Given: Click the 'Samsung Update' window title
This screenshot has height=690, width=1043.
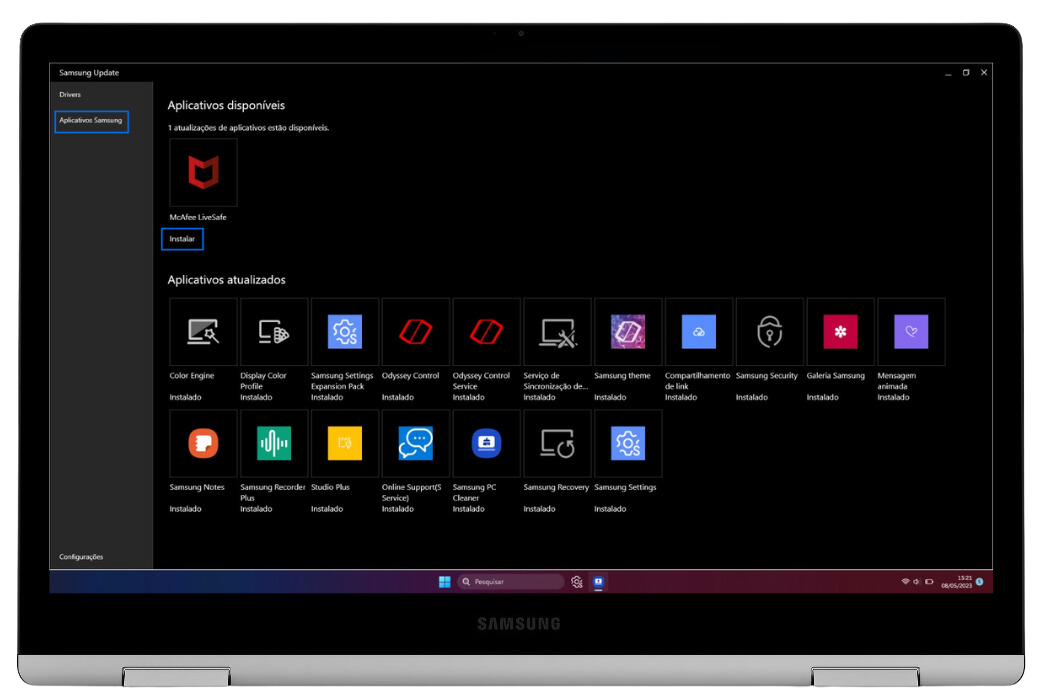Looking at the screenshot, I should click(x=88, y=73).
